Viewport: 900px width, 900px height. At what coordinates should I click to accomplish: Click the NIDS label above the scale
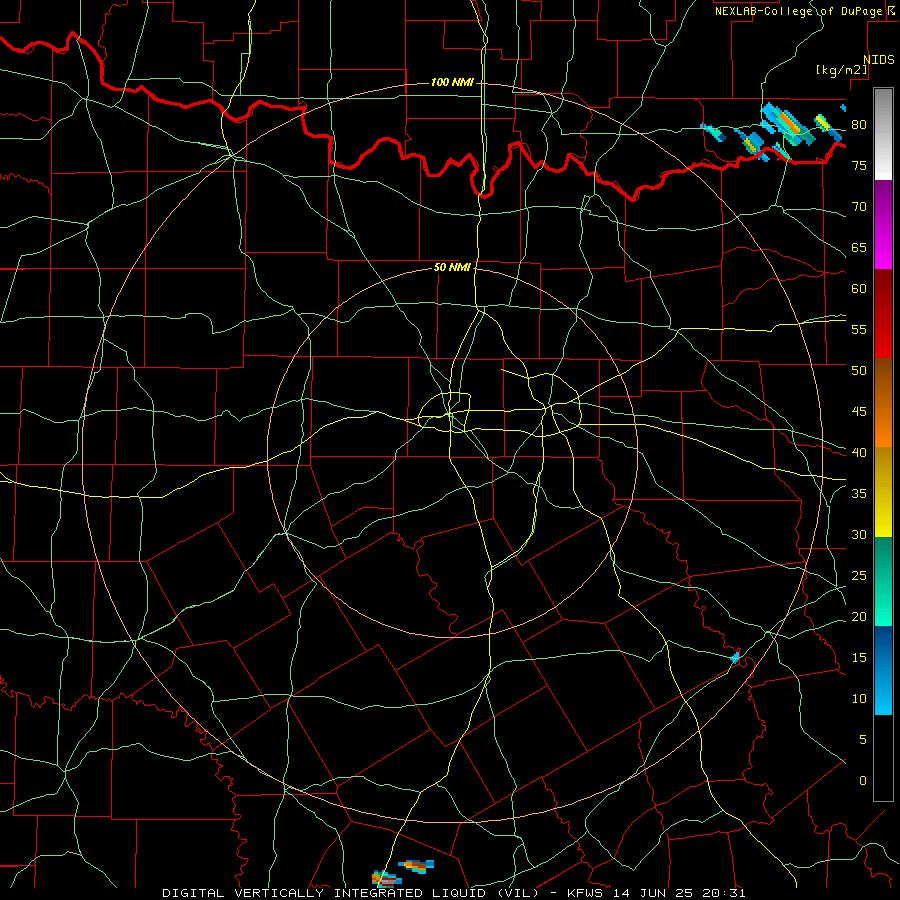pyautogui.click(x=879, y=60)
